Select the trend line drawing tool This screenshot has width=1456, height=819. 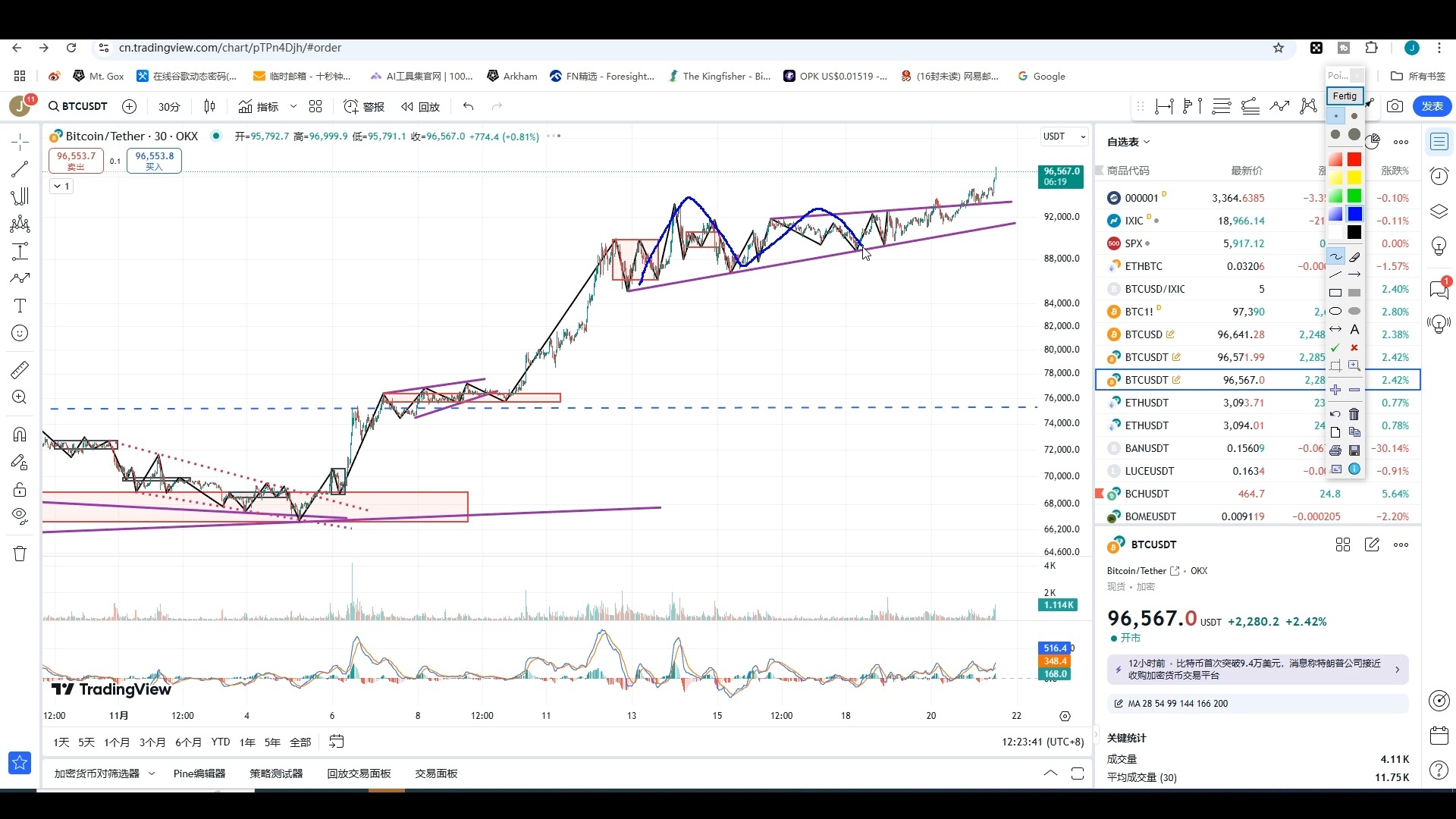click(20, 169)
